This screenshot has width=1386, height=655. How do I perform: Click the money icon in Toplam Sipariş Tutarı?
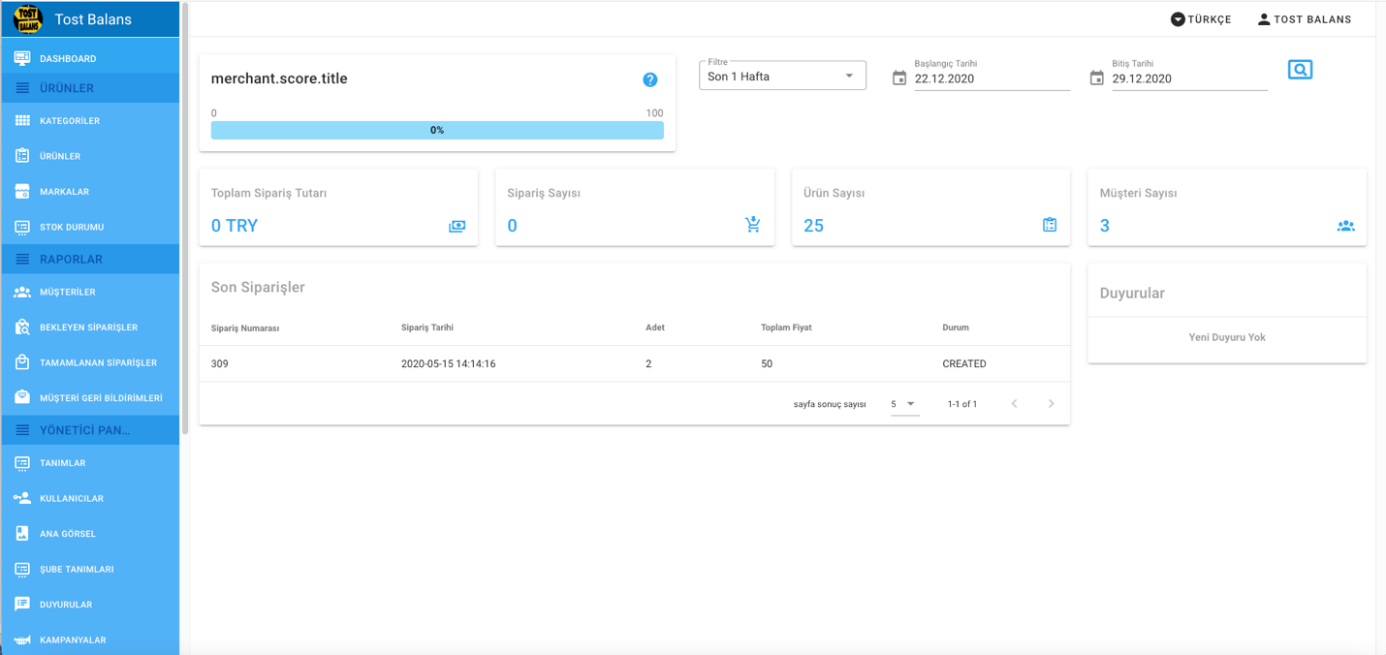coord(457,226)
